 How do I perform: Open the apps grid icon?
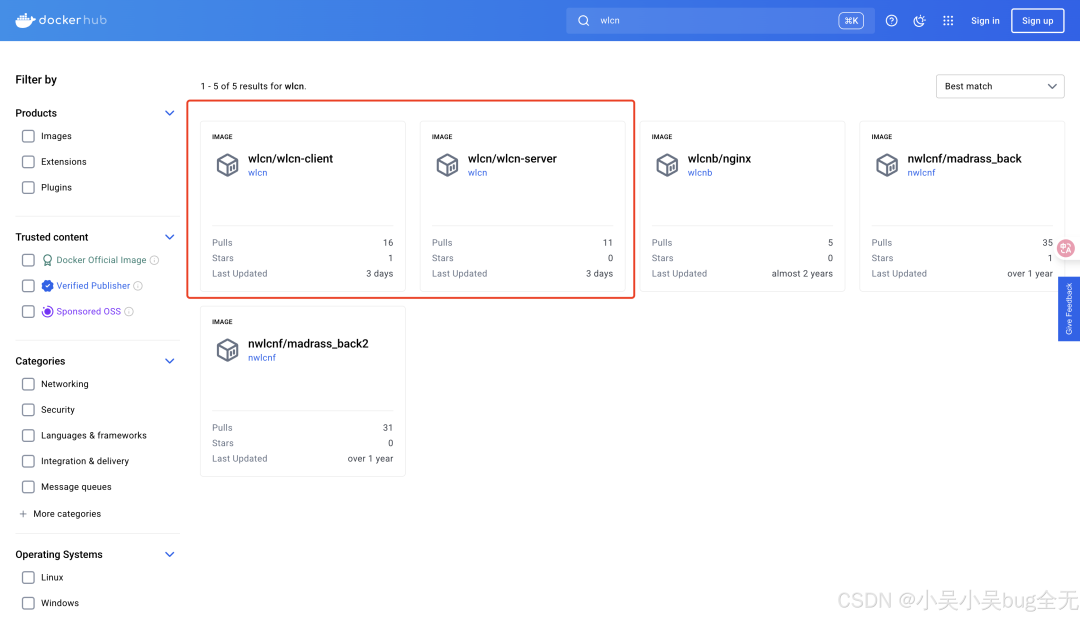(948, 21)
